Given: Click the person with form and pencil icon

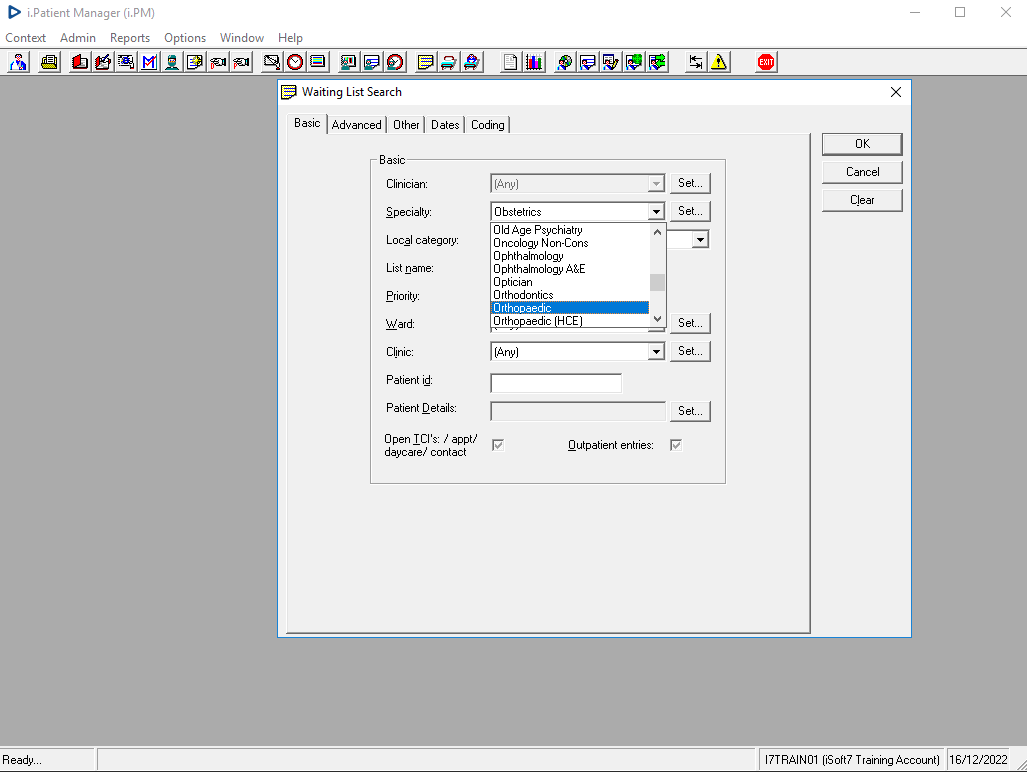Looking at the screenshot, I should pos(610,62).
